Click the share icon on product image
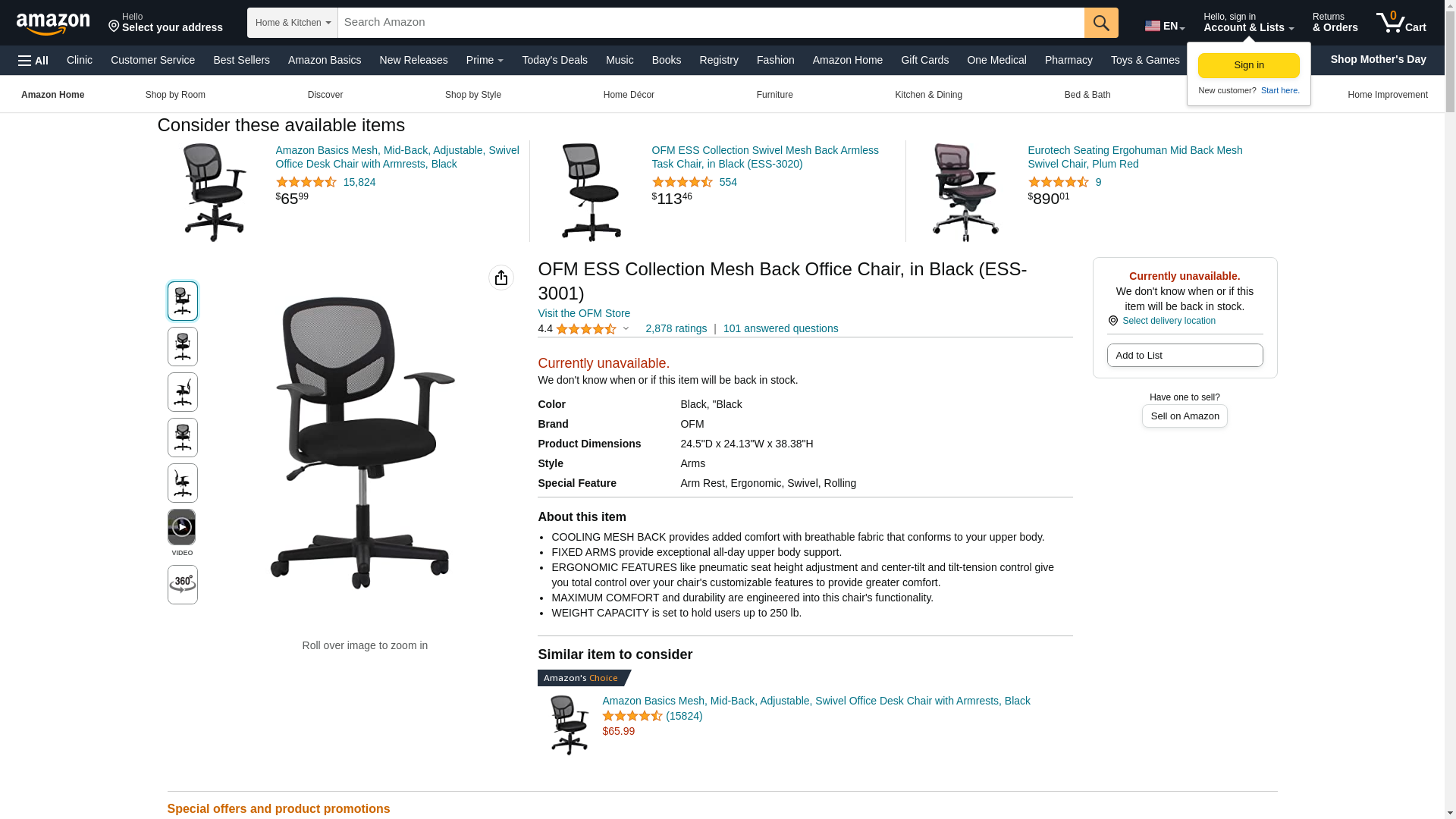Screen dimensions: 1456x819 tap(501, 278)
